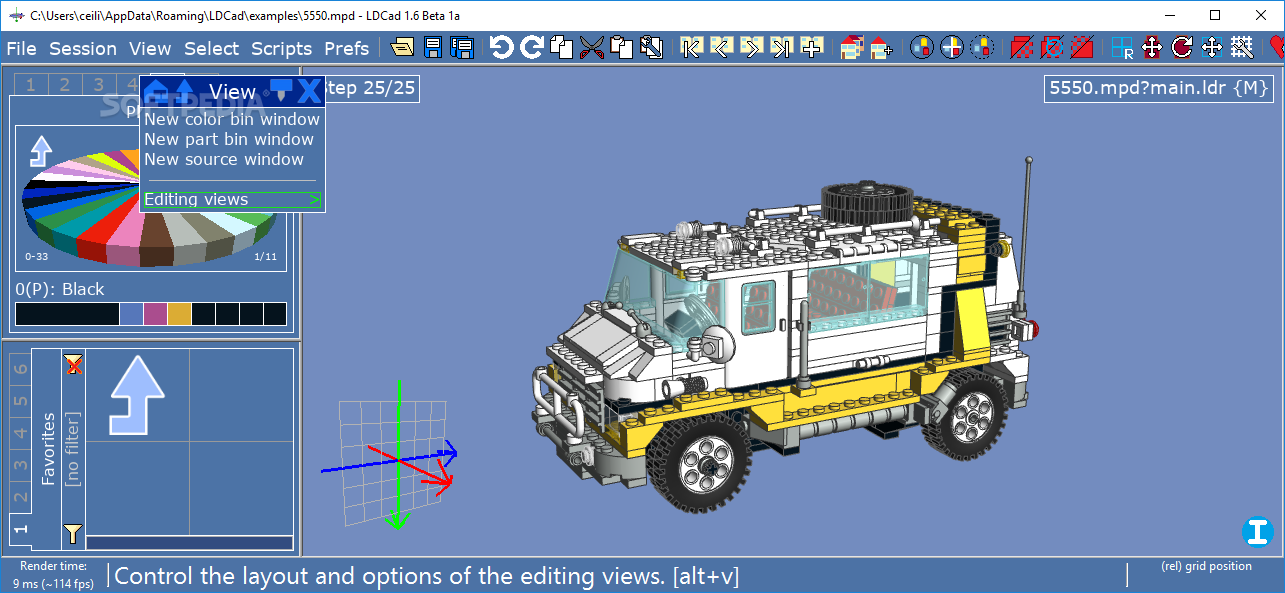Toggle the third red checkered diagonal icon
Viewport: 1285px width, 593px height.
1082,47
